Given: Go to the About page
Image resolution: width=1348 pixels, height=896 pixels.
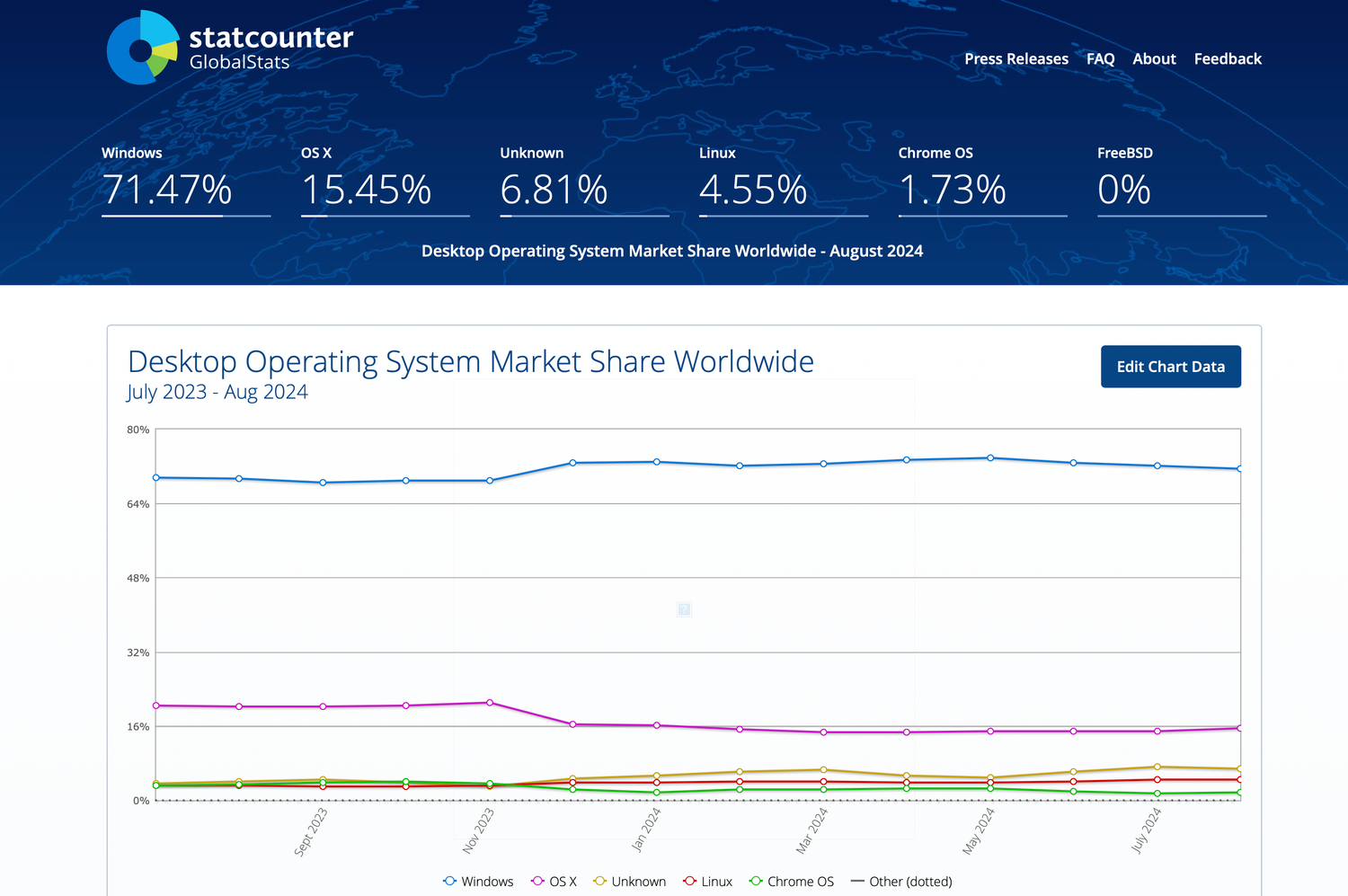Looking at the screenshot, I should click(x=1154, y=59).
